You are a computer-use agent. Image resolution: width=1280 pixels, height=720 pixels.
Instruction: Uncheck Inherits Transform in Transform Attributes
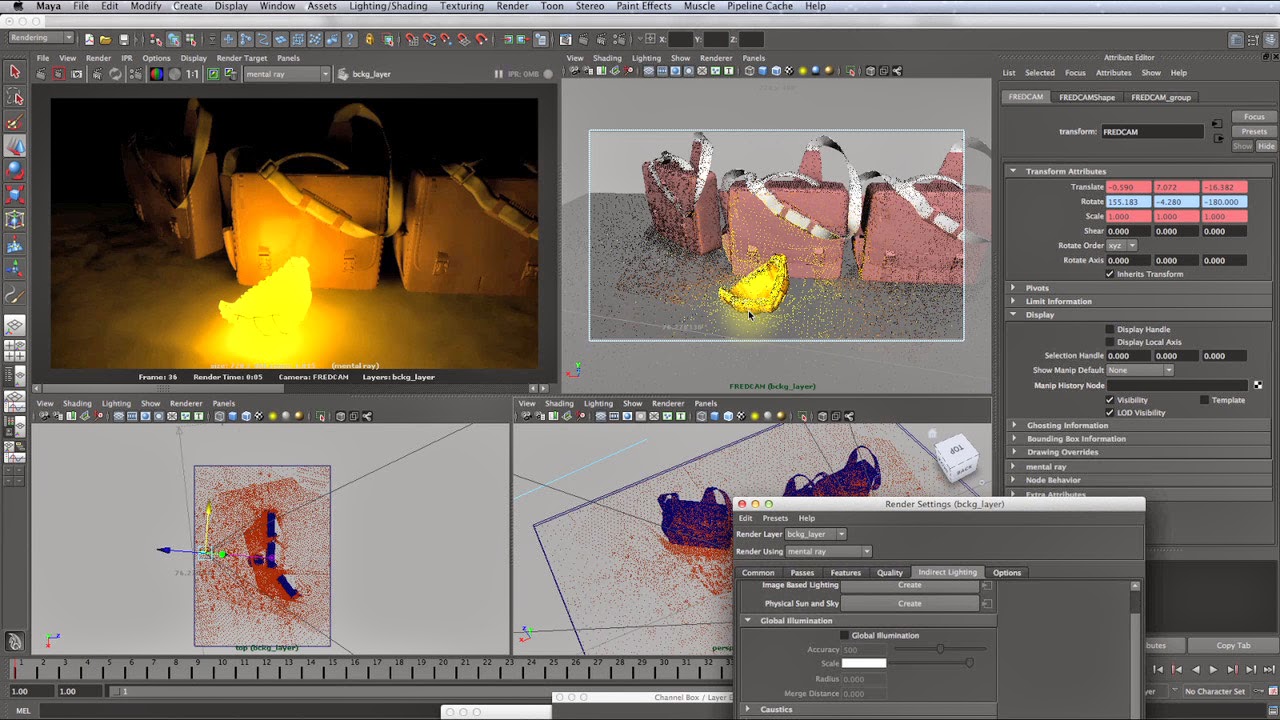coord(1109,274)
